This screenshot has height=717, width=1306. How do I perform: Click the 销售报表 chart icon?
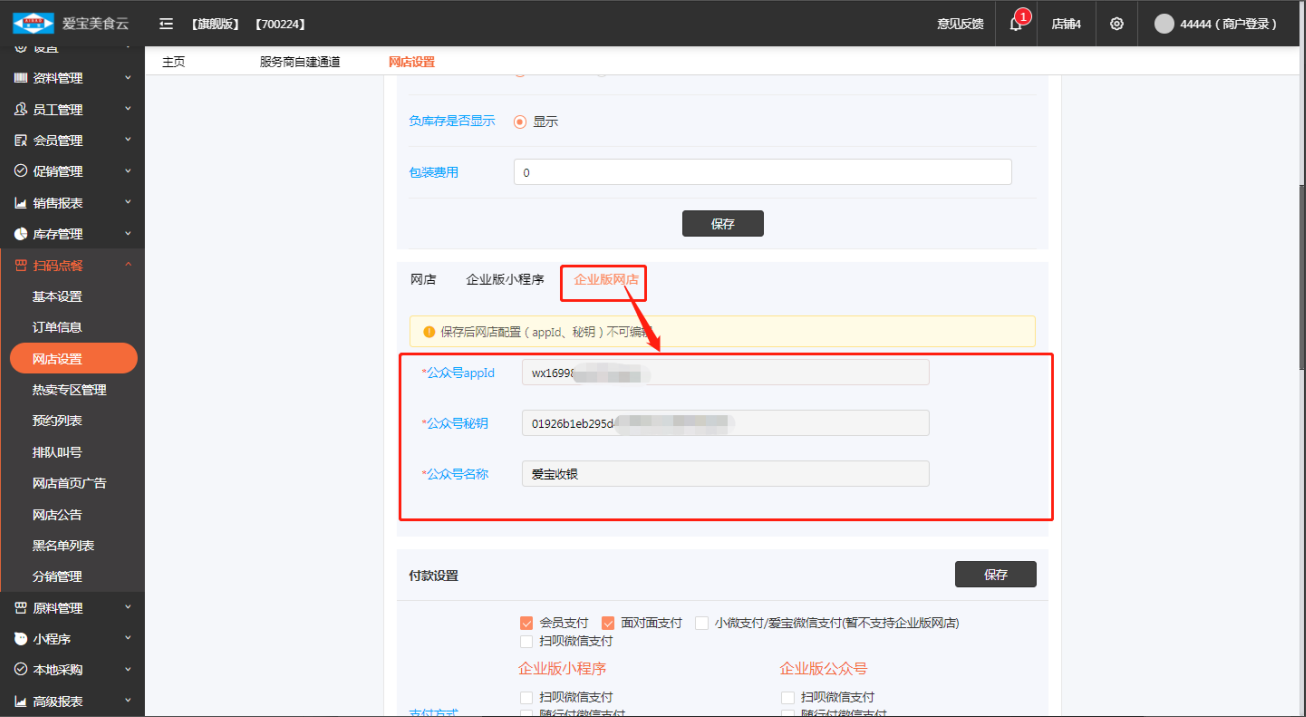(x=20, y=203)
